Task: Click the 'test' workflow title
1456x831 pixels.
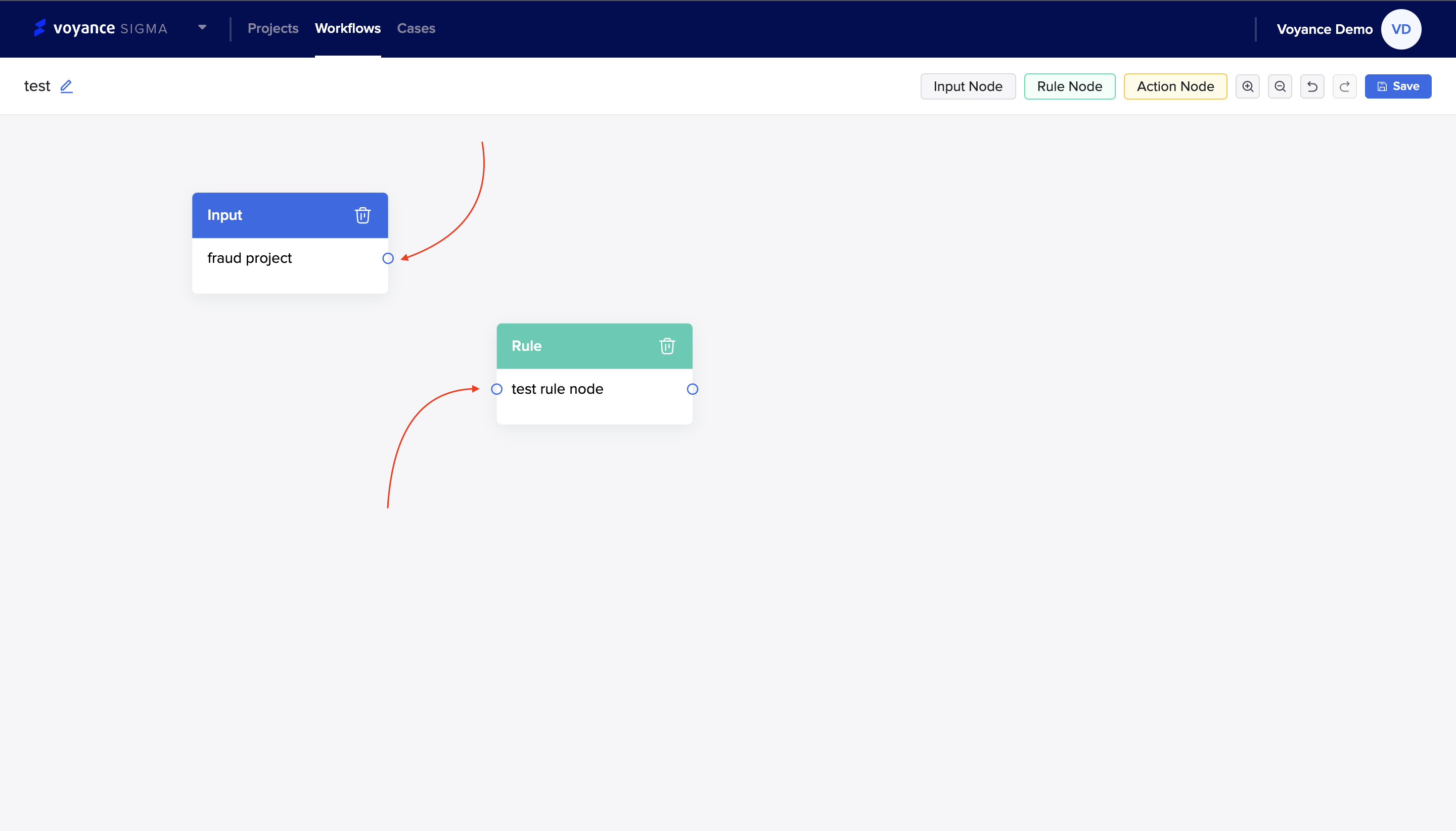Action: [x=37, y=86]
